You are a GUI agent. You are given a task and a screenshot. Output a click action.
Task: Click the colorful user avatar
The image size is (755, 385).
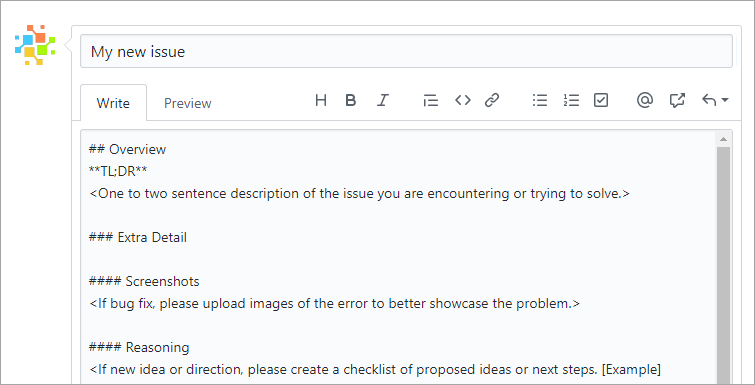[x=35, y=45]
